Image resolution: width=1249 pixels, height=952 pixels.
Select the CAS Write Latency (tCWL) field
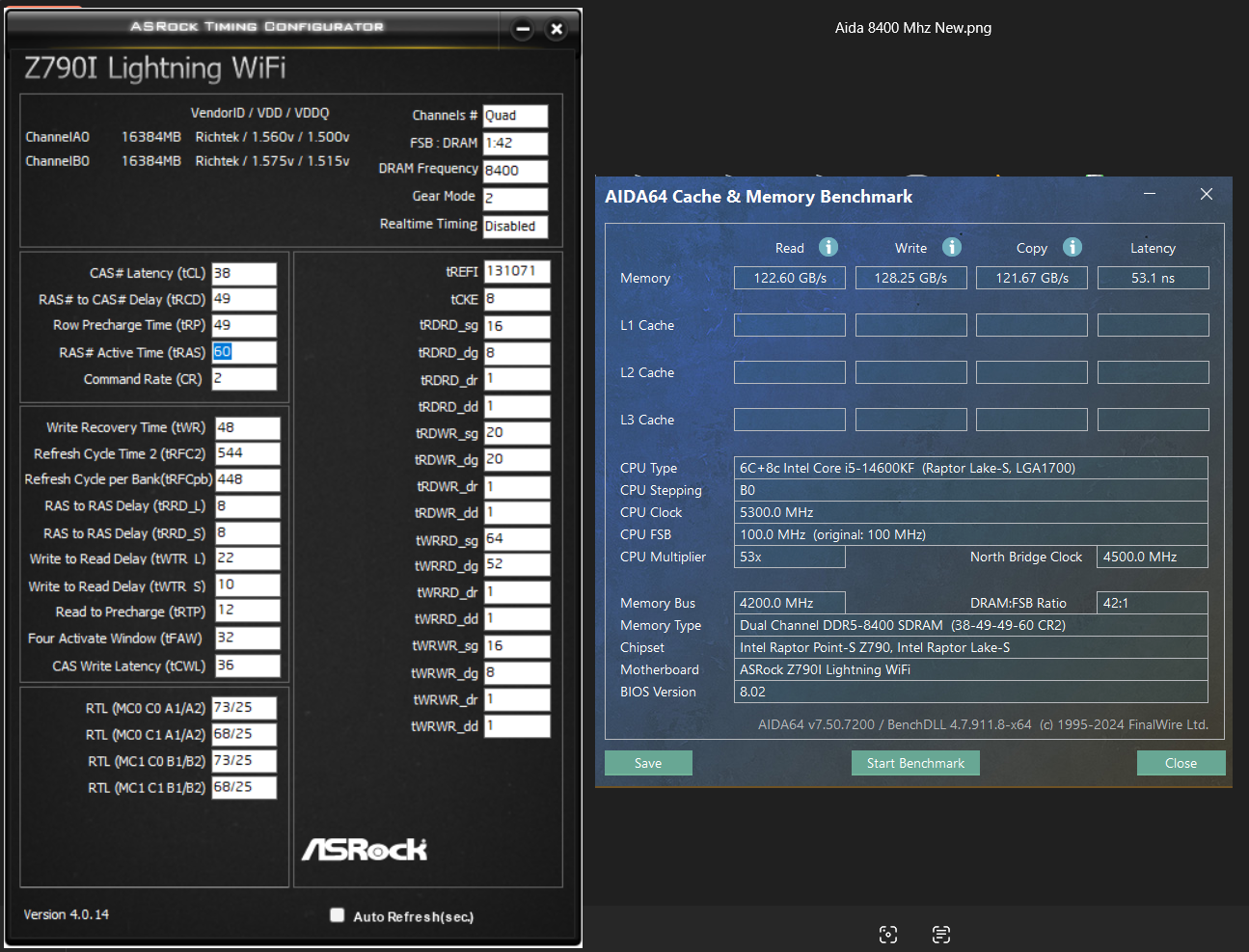coord(248,666)
